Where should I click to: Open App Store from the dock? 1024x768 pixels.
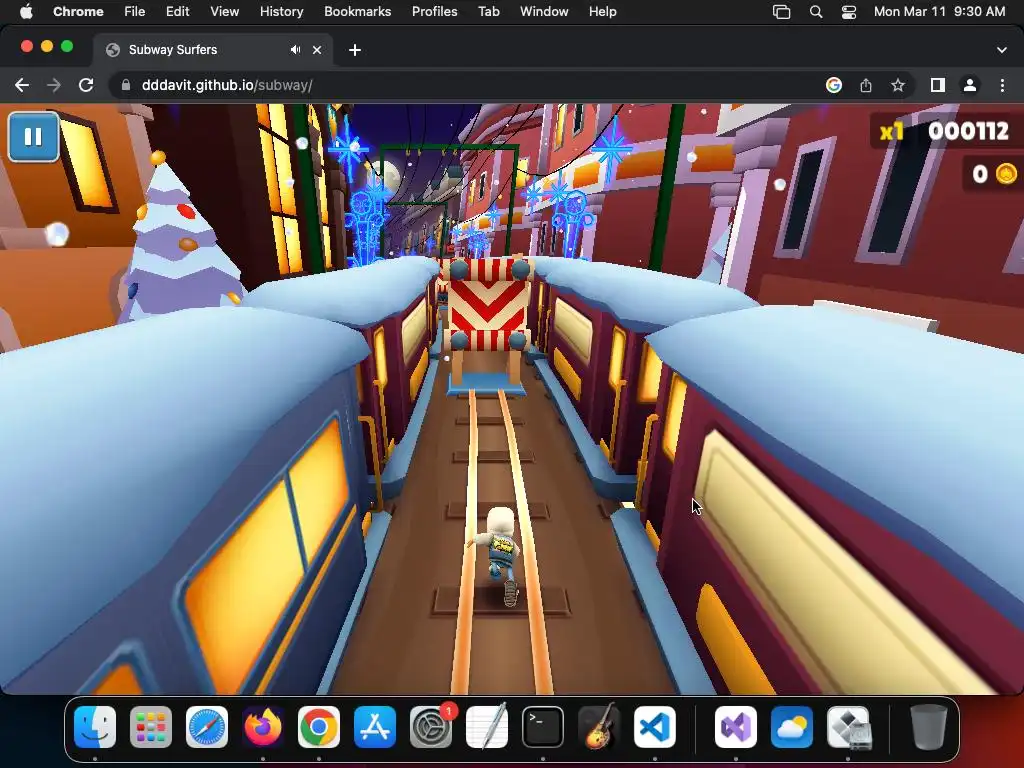click(x=375, y=727)
